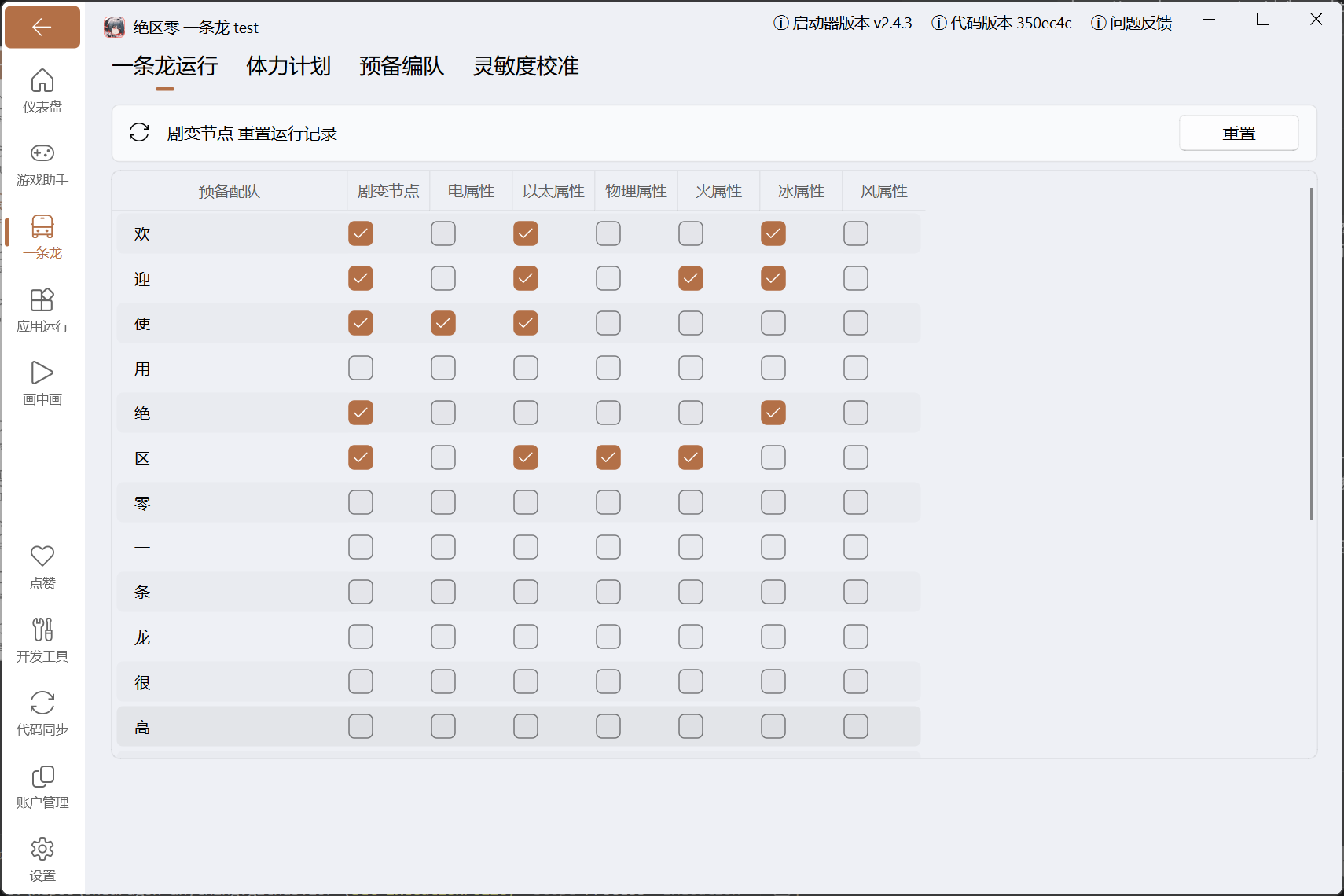
Task: Select the 使 team row name
Action: tap(142, 323)
